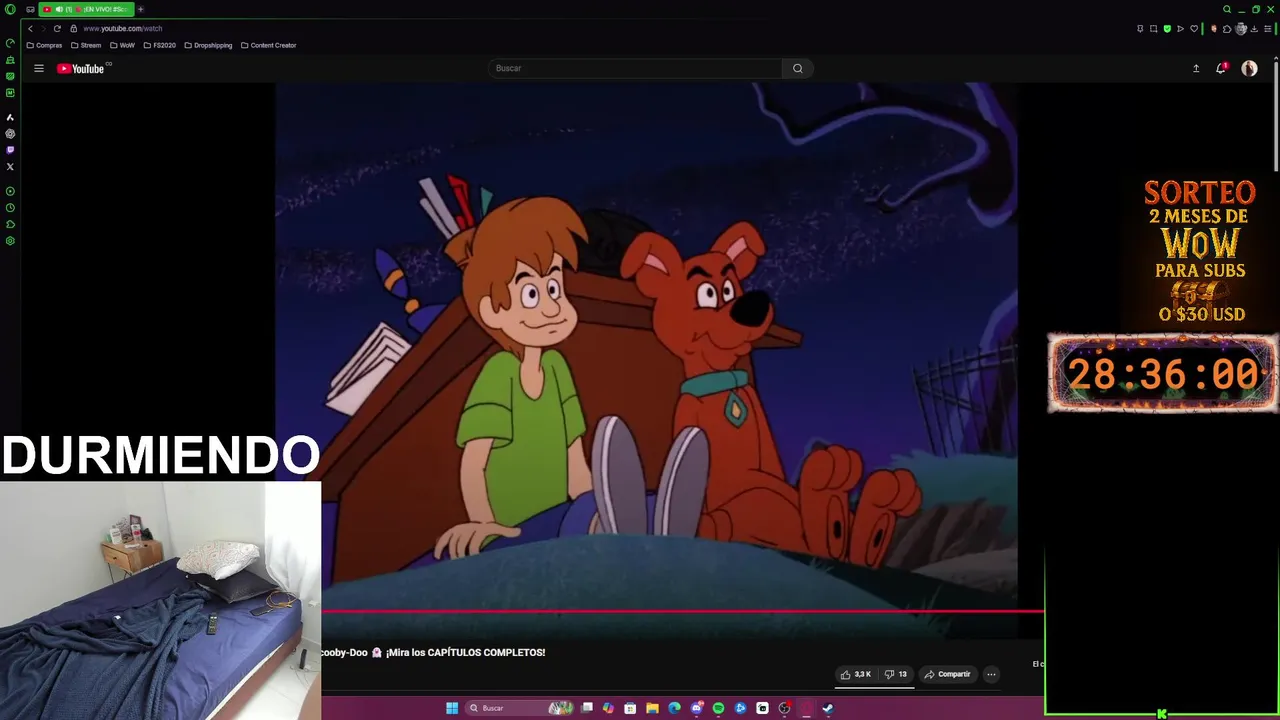Open YouTube account avatar menu
The height and width of the screenshot is (720, 1280).
[1249, 68]
